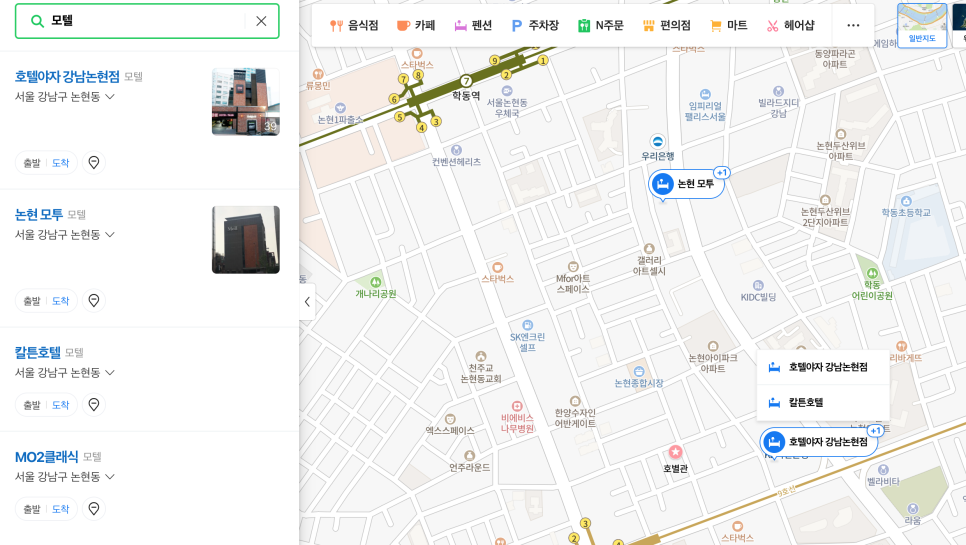Collapse the search results side panel

pos(307,302)
